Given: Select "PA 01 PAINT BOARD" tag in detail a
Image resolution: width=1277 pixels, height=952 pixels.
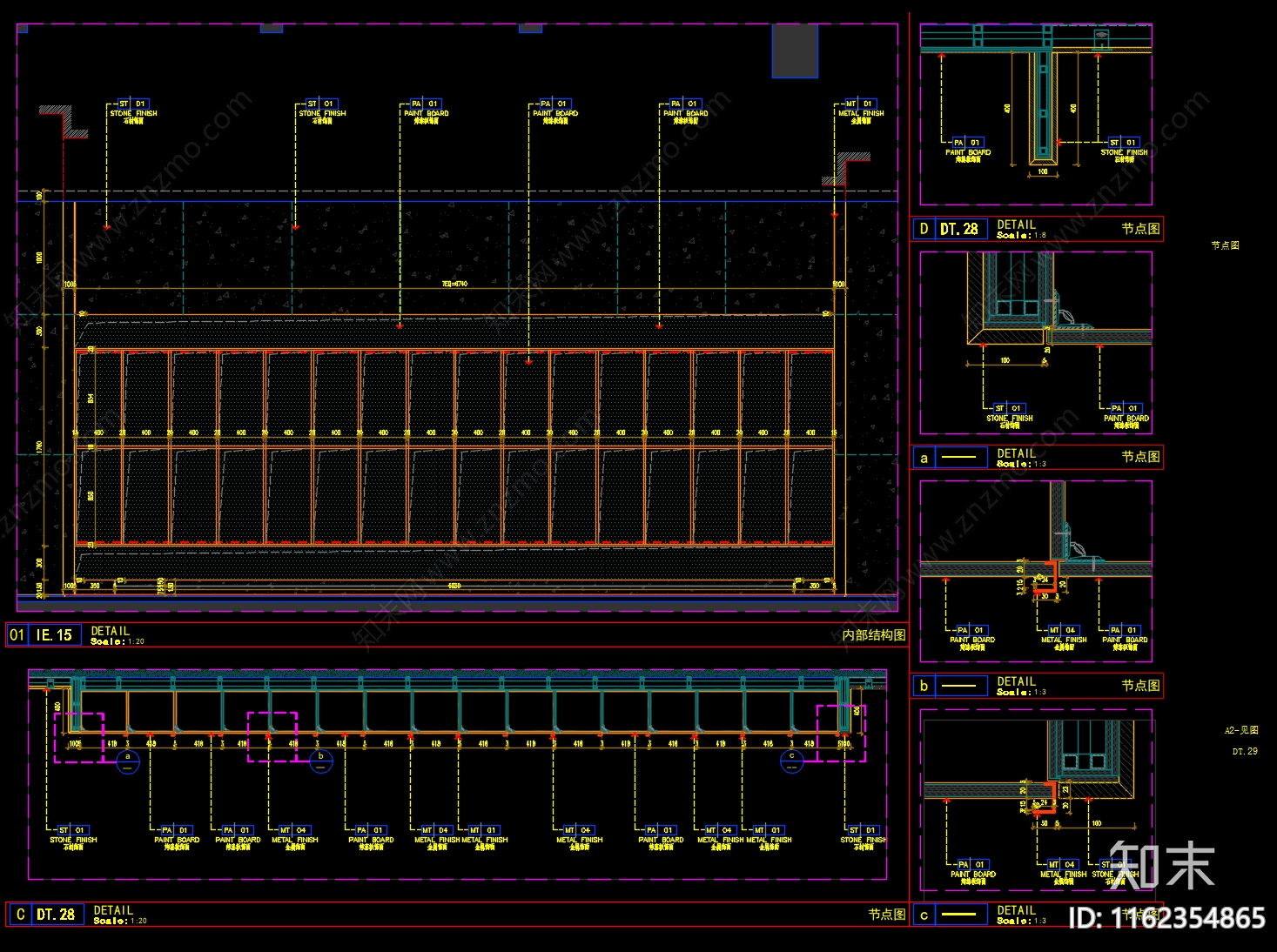Looking at the screenshot, I should [1126, 416].
